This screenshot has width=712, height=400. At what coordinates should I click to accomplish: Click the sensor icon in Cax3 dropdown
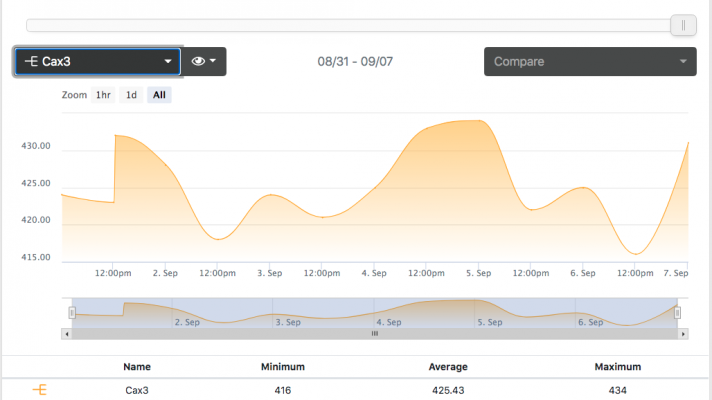click(x=31, y=61)
